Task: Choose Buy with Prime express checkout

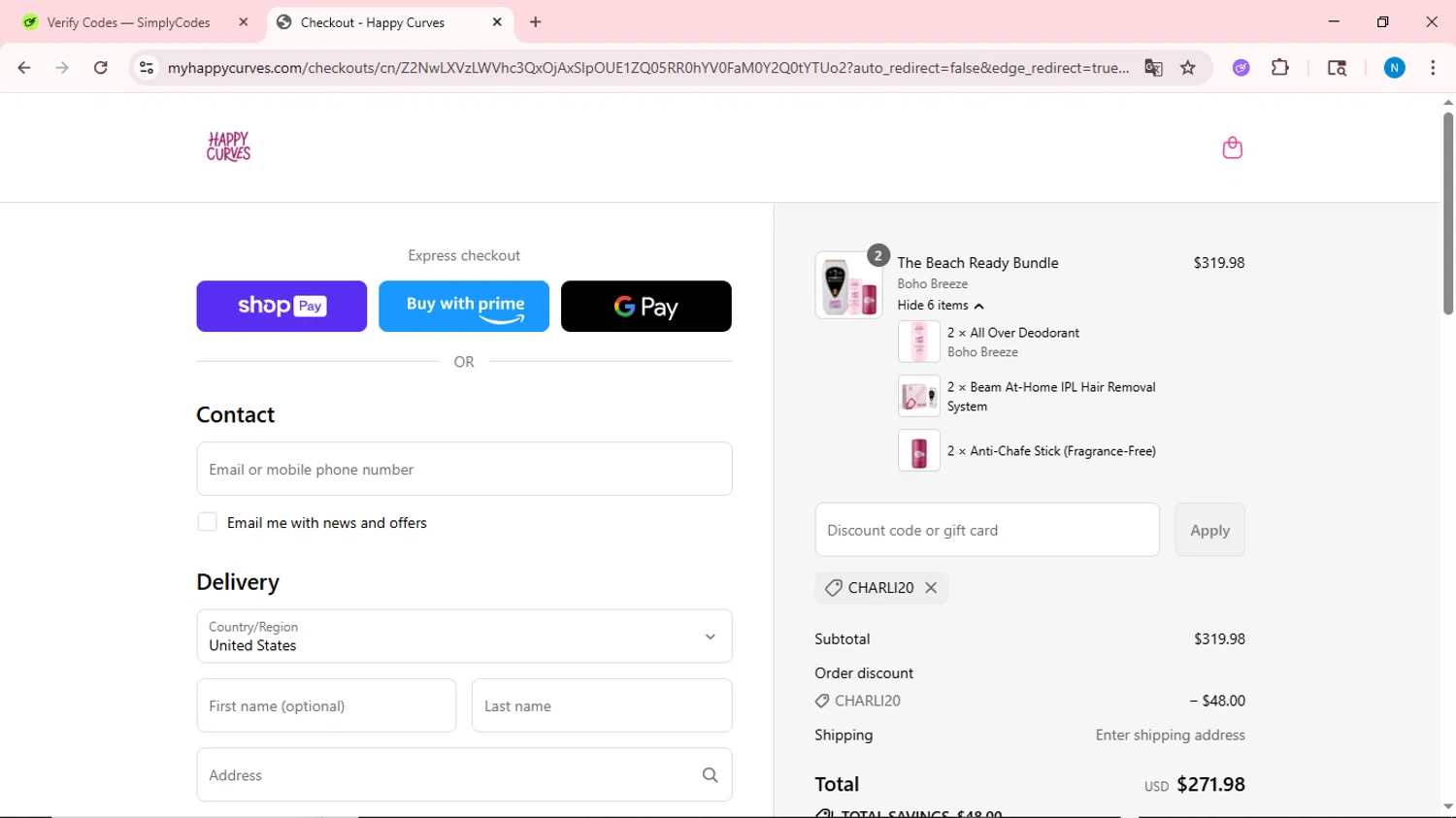Action: (464, 307)
